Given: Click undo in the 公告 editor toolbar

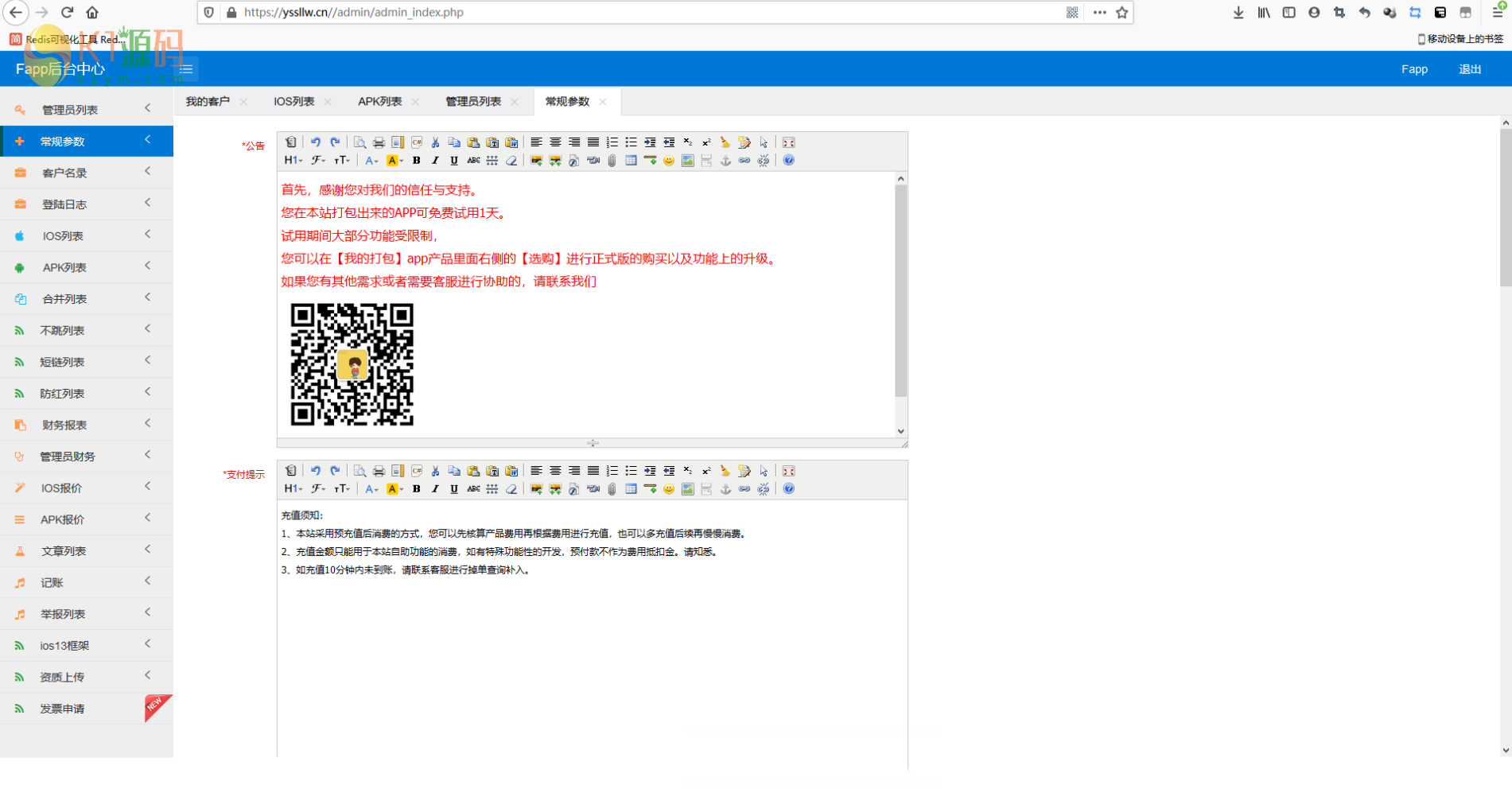Looking at the screenshot, I should pos(316,142).
